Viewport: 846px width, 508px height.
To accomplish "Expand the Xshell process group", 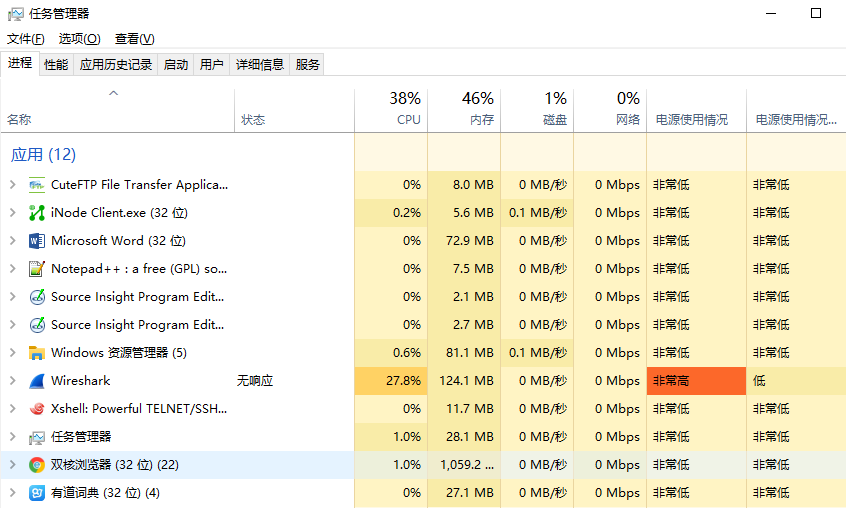I will (13, 409).
